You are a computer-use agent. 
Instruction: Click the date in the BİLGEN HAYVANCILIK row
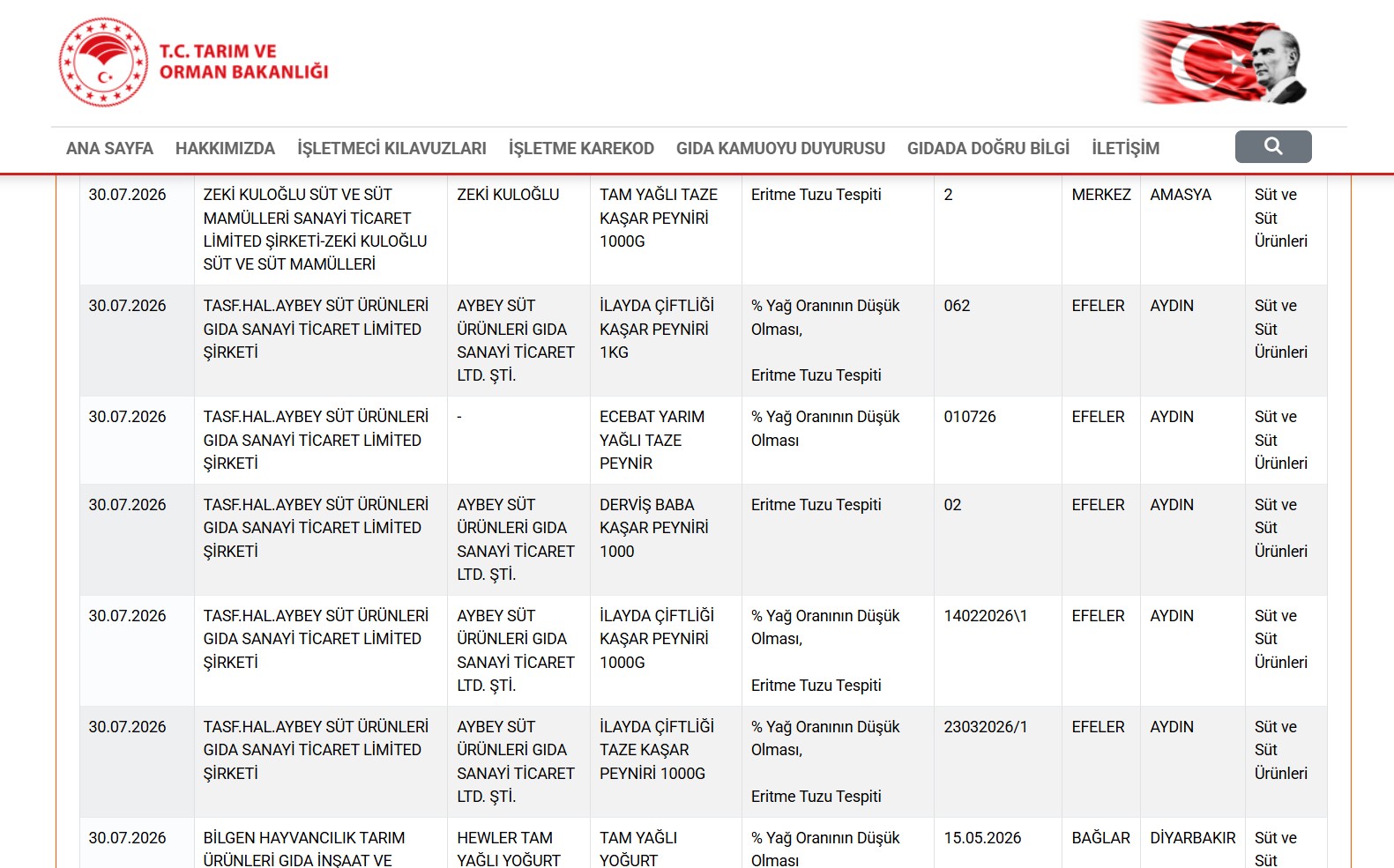pos(127,838)
